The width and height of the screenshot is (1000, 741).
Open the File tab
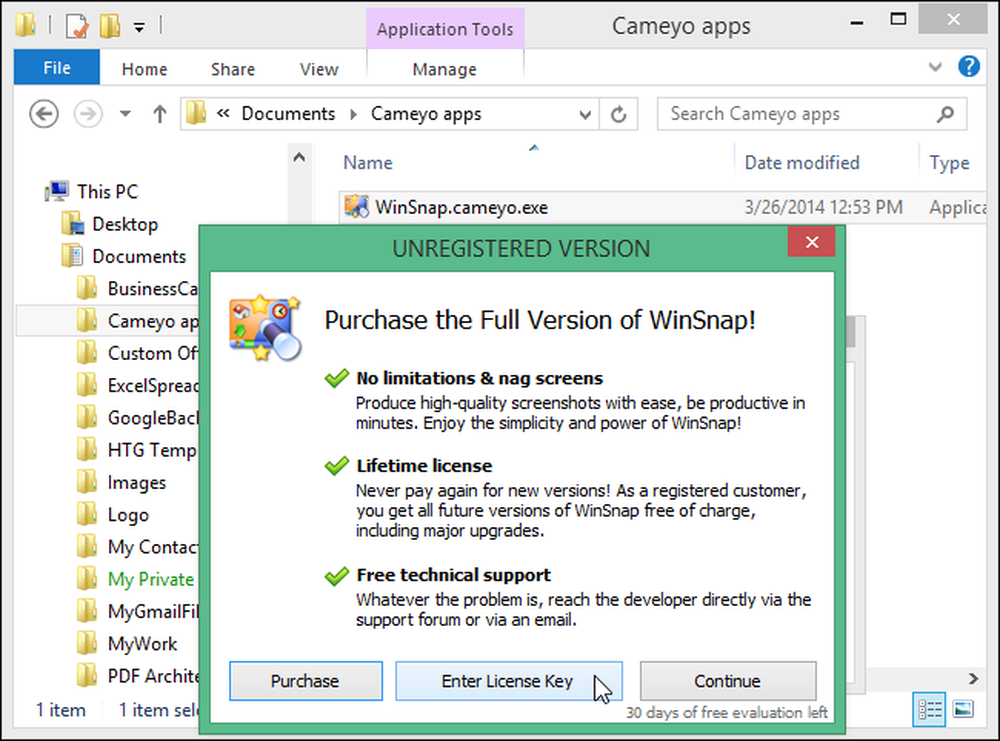[x=57, y=67]
